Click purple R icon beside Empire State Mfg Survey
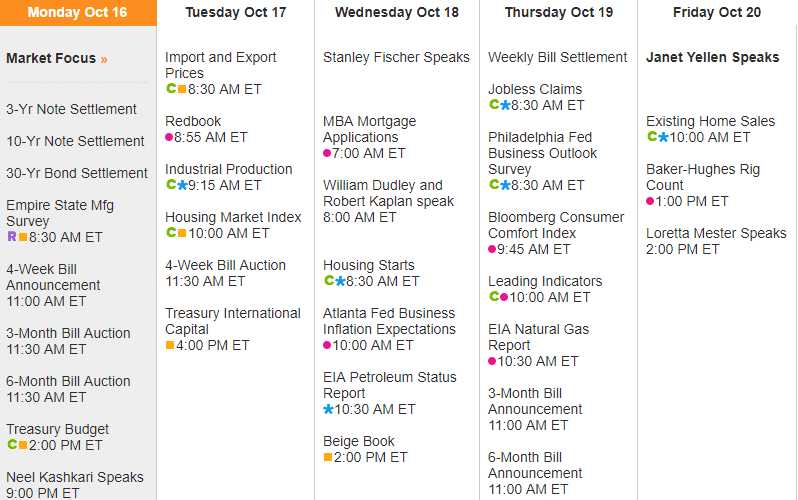Viewport: 798px width, 500px height. click(x=11, y=237)
